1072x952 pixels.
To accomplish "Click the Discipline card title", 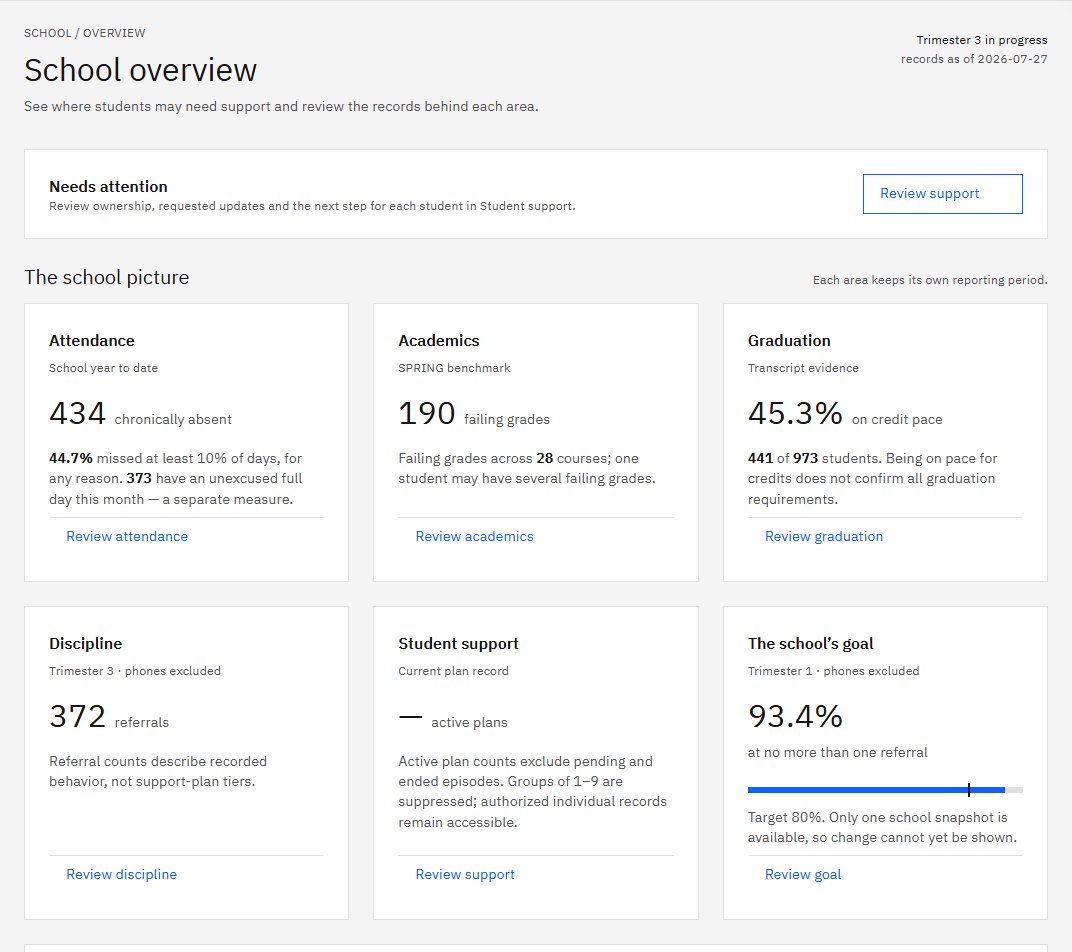I will point(85,644).
